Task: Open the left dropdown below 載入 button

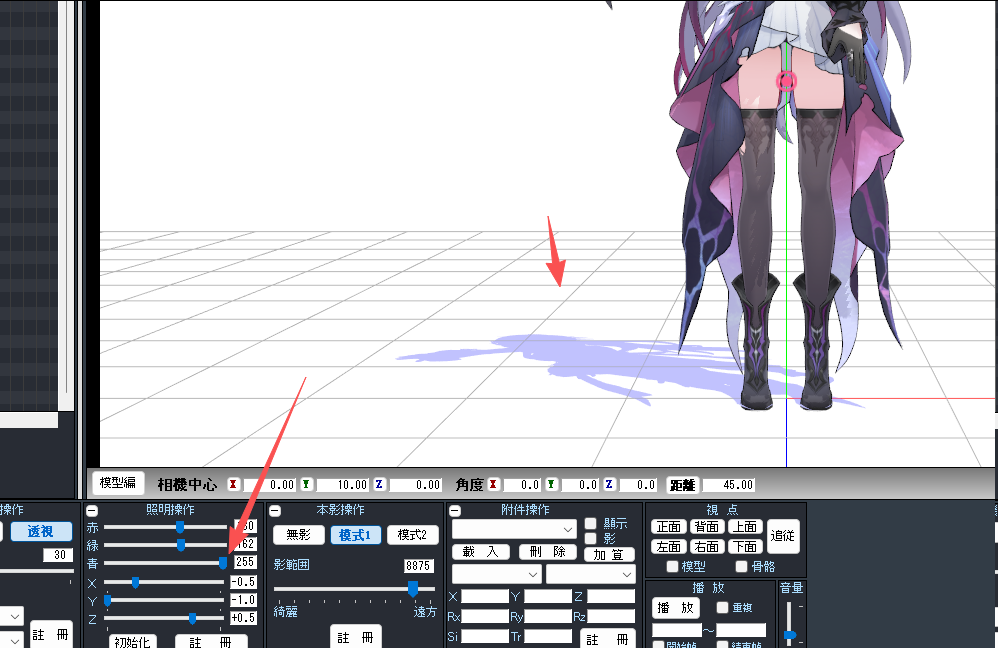Action: tap(496, 574)
